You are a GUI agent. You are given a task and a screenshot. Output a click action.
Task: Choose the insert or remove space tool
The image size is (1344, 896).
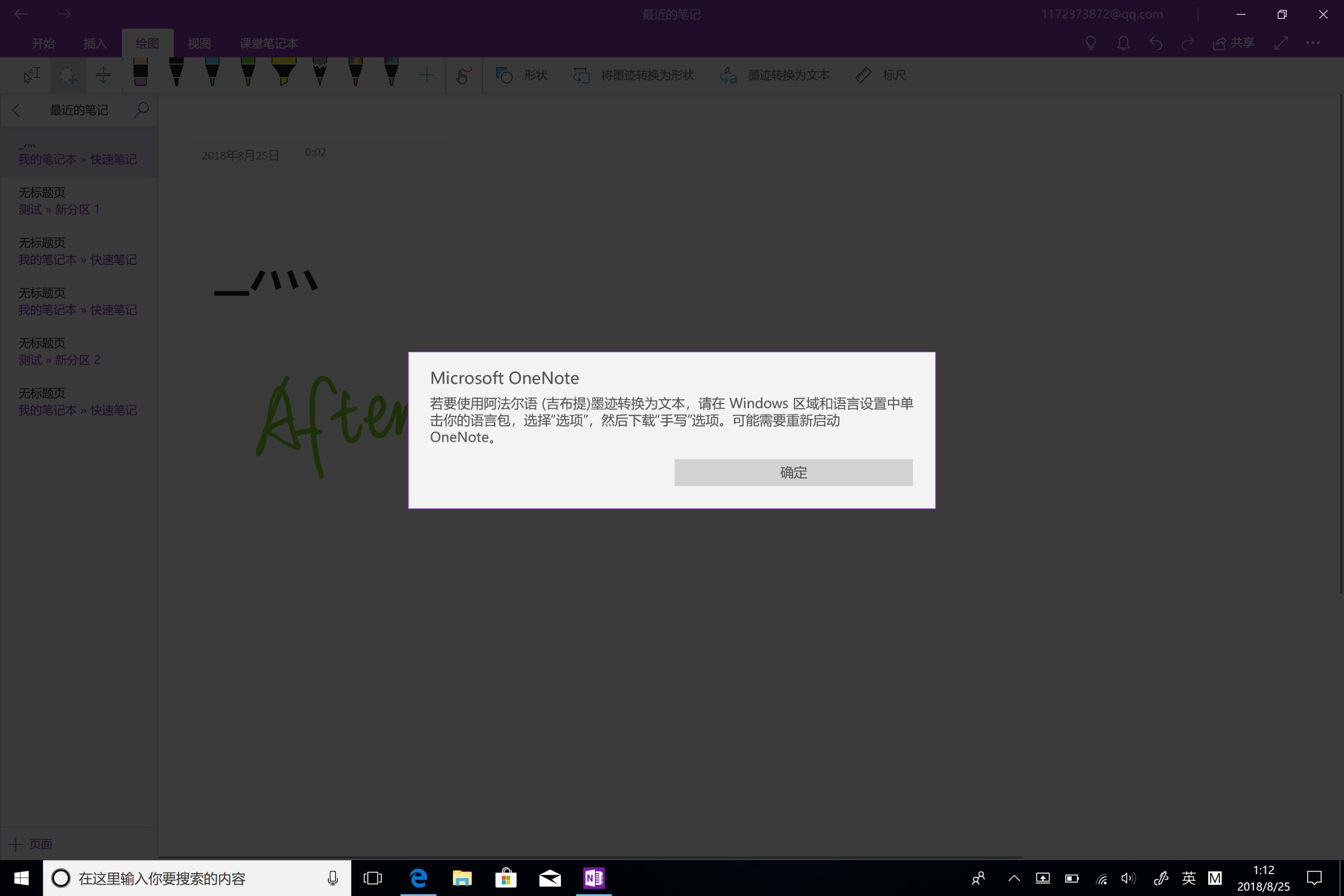tap(104, 75)
